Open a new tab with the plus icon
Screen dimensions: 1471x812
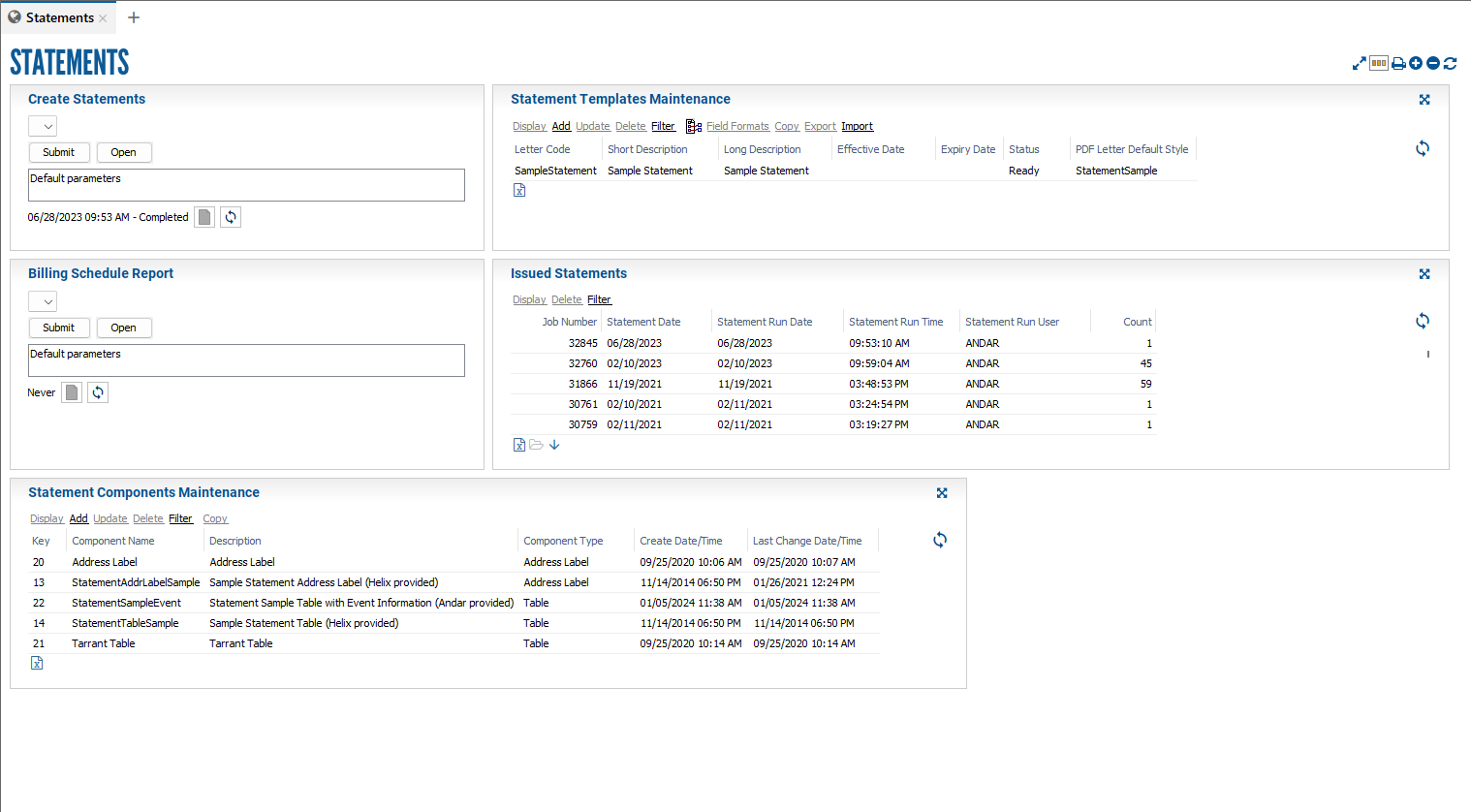(x=134, y=17)
